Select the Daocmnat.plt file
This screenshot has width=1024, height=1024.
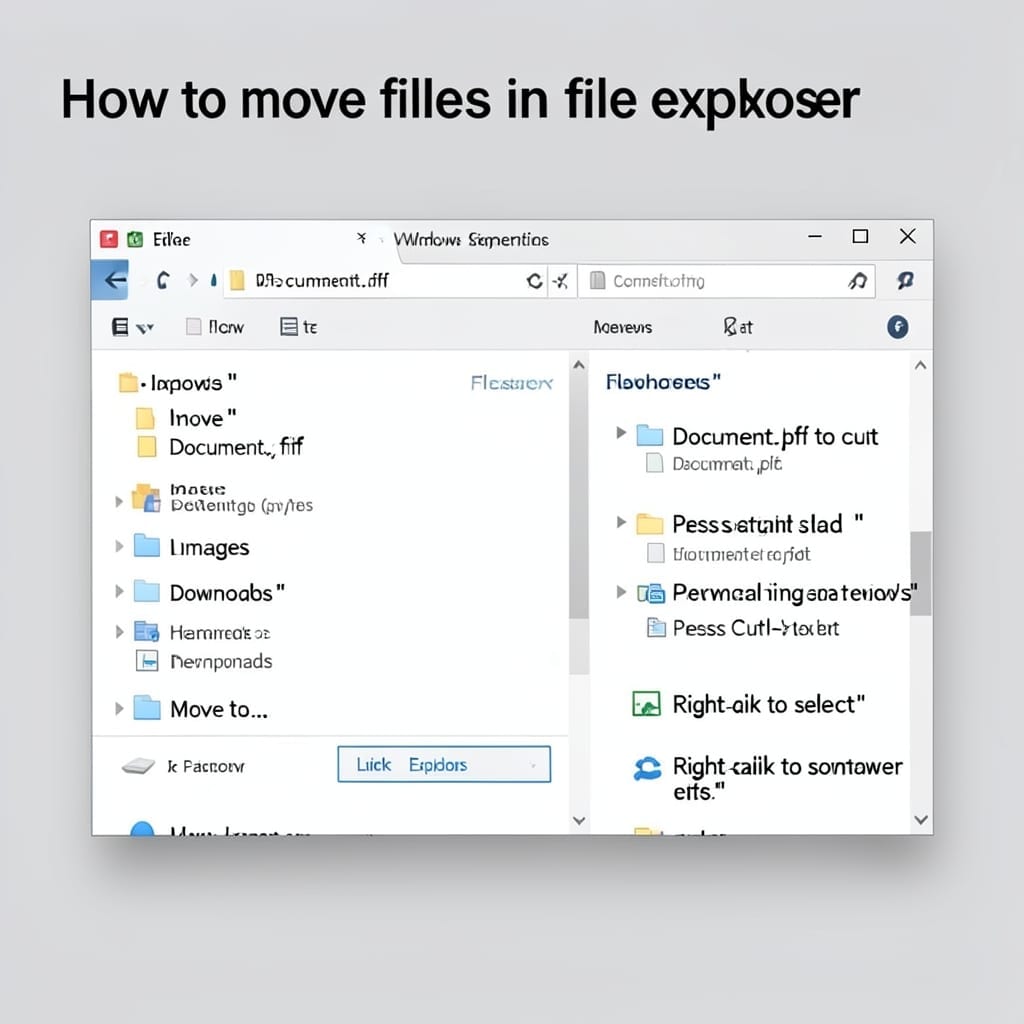pyautogui.click(x=713, y=464)
